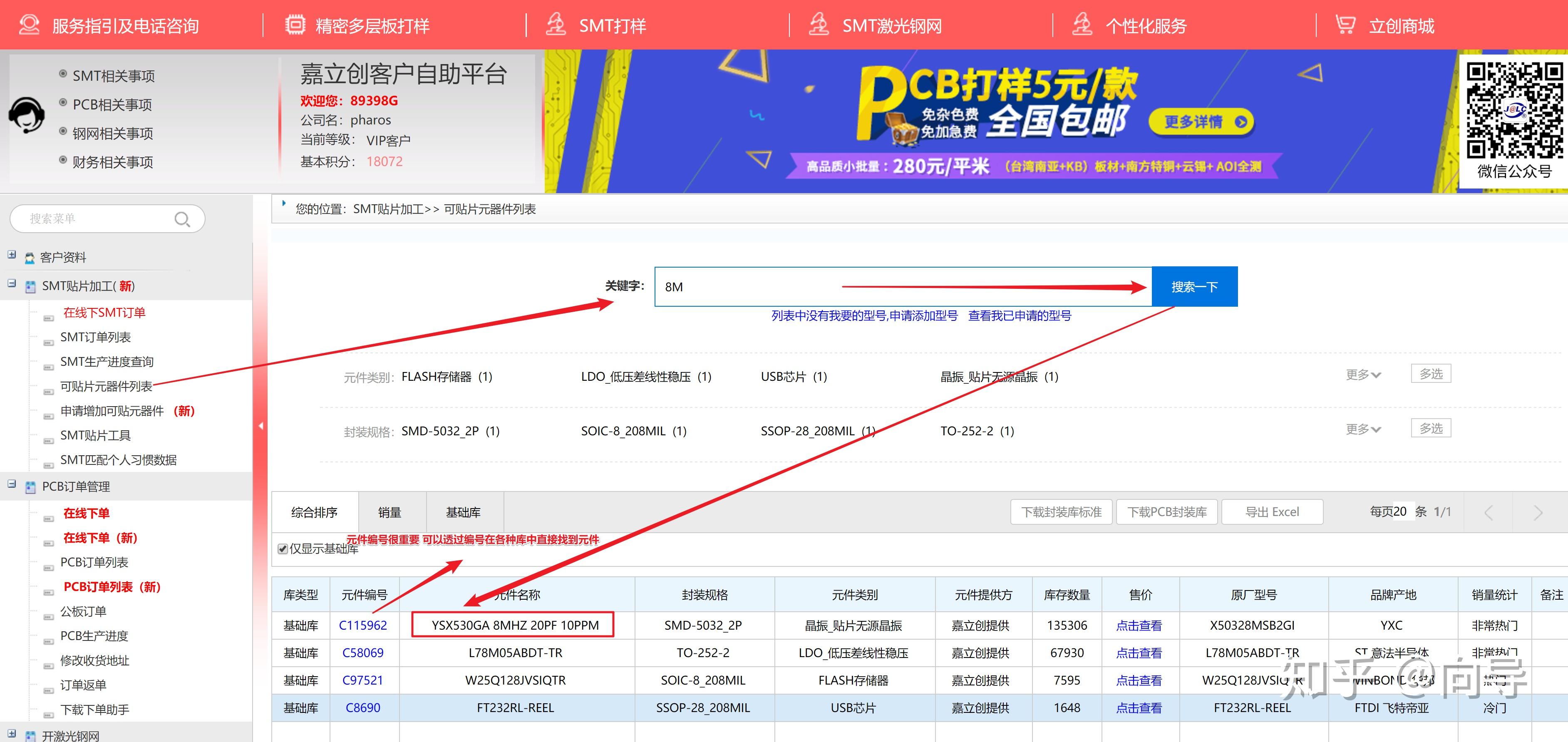Open component number C115962 link
This screenshot has width=1568, height=742.
[x=363, y=625]
